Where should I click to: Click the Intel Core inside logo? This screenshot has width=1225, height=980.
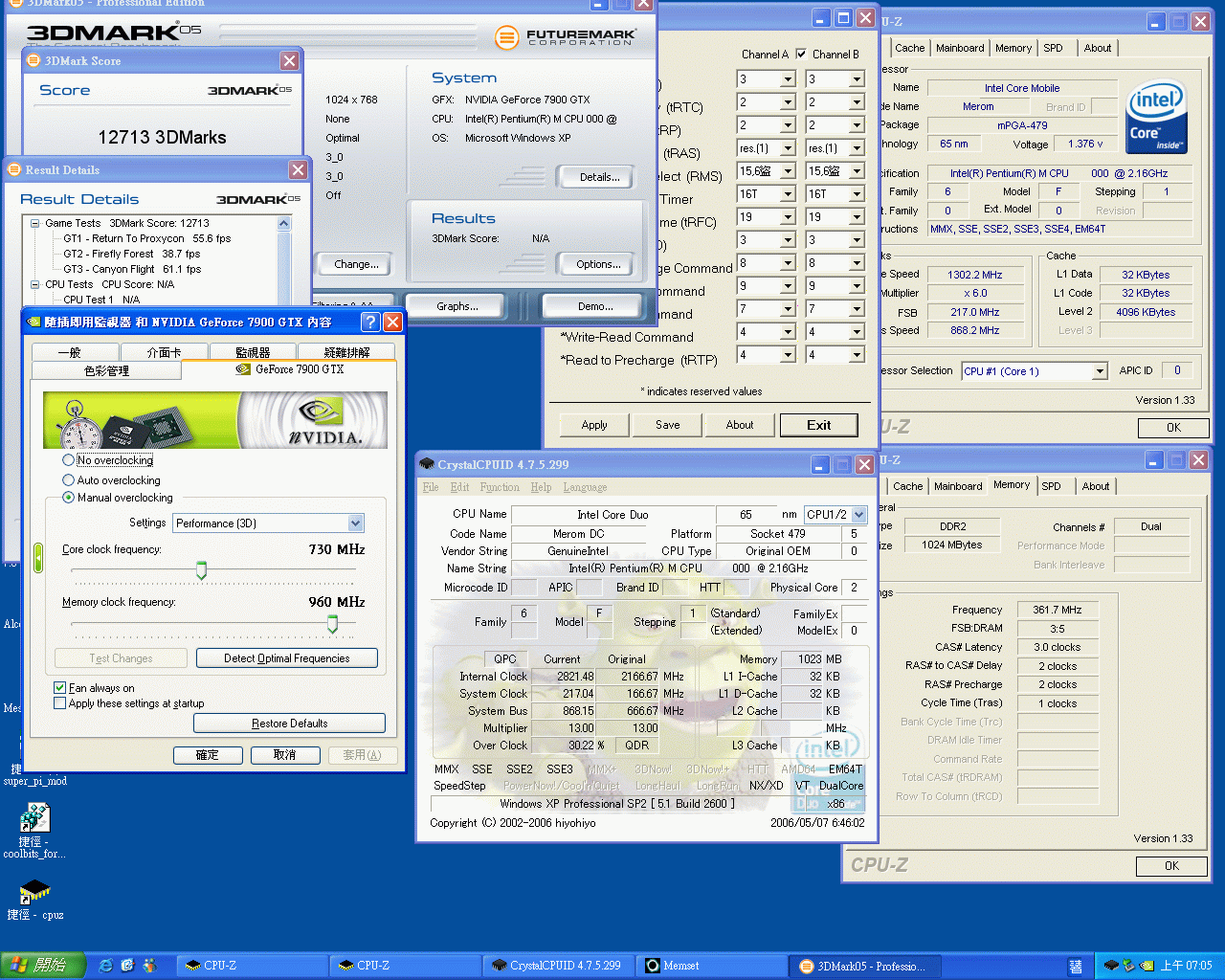1156,119
